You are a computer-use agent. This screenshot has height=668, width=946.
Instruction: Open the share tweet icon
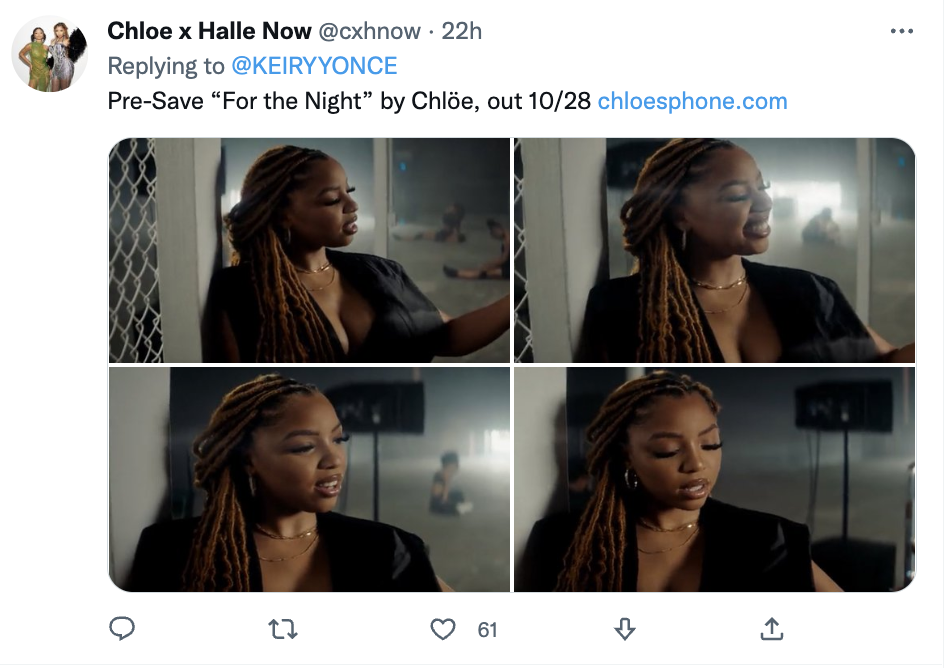[x=772, y=628]
